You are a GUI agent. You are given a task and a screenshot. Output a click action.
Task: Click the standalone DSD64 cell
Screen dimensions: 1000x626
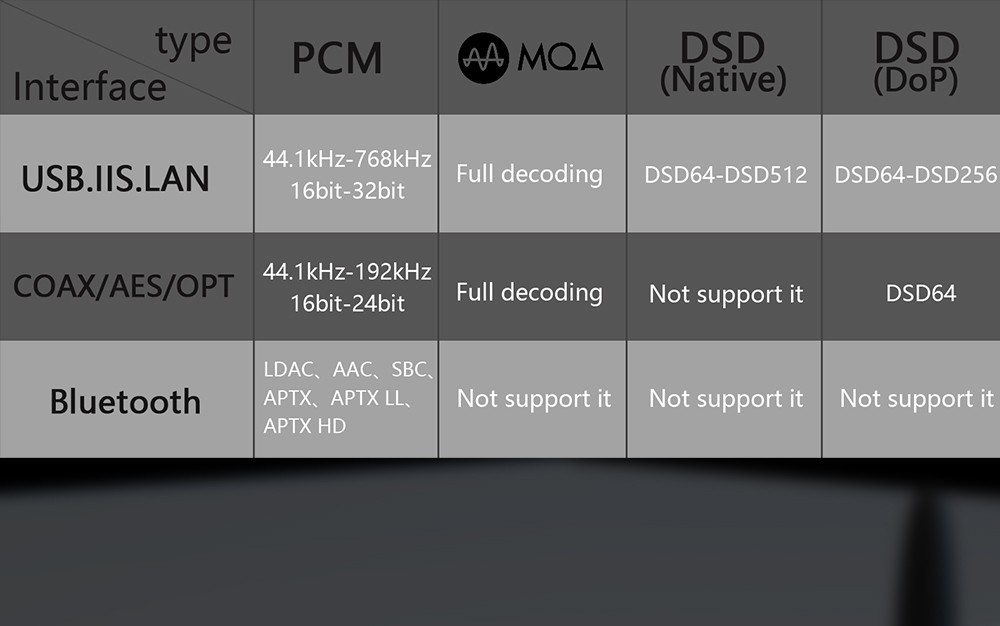[921, 293]
